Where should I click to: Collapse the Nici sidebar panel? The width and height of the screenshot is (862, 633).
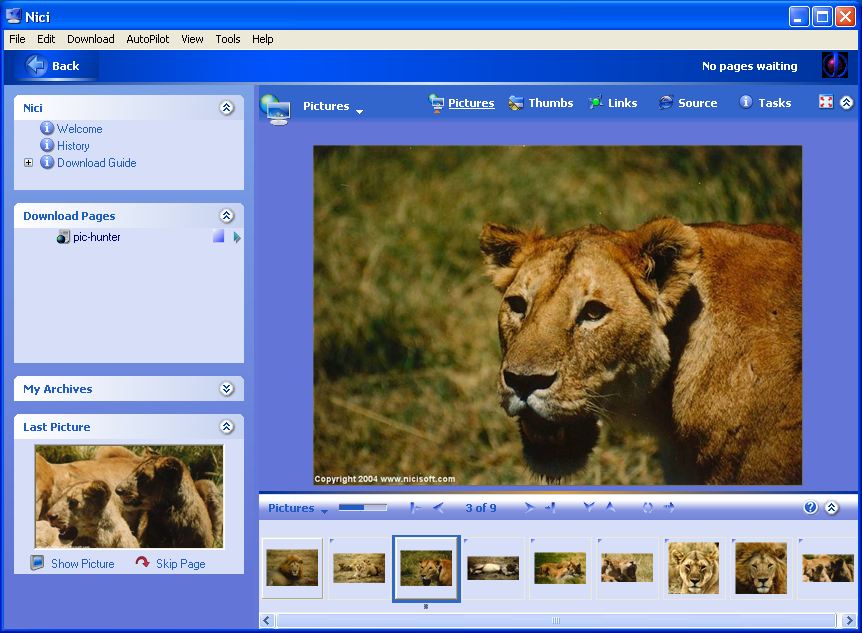(226, 107)
